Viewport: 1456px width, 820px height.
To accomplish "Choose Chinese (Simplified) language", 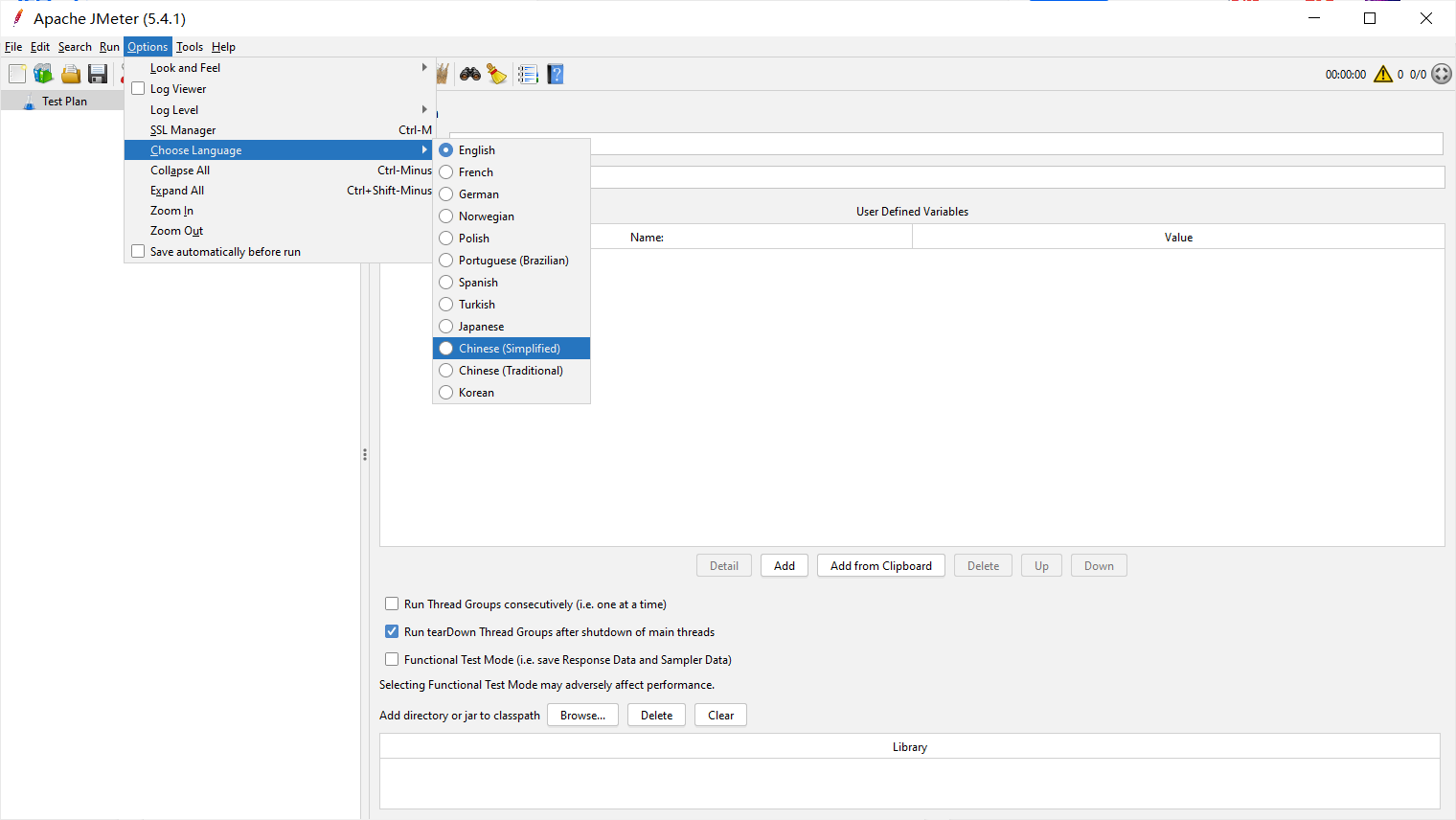I will [x=512, y=349].
